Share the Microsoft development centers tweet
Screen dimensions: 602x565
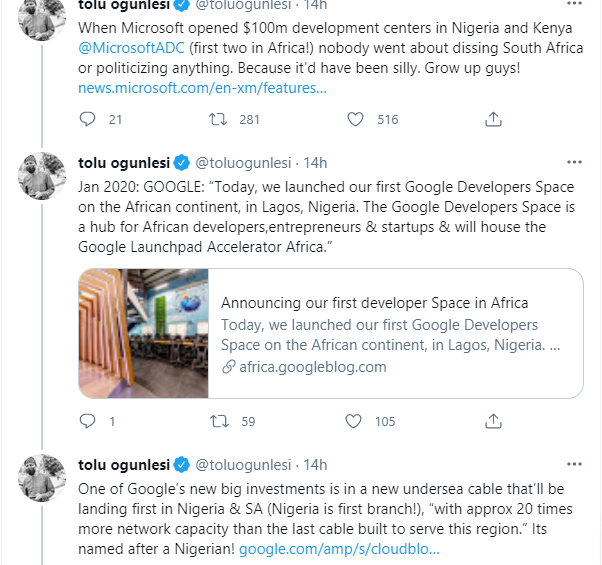[493, 119]
